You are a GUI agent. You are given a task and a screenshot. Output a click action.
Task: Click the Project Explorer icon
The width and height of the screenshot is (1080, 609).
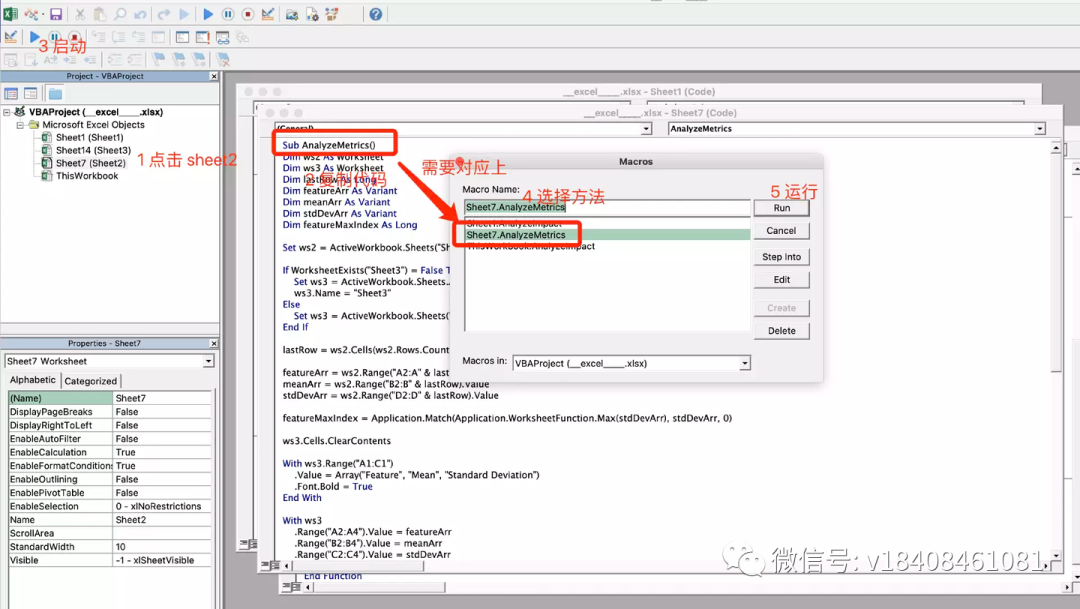[293, 13]
